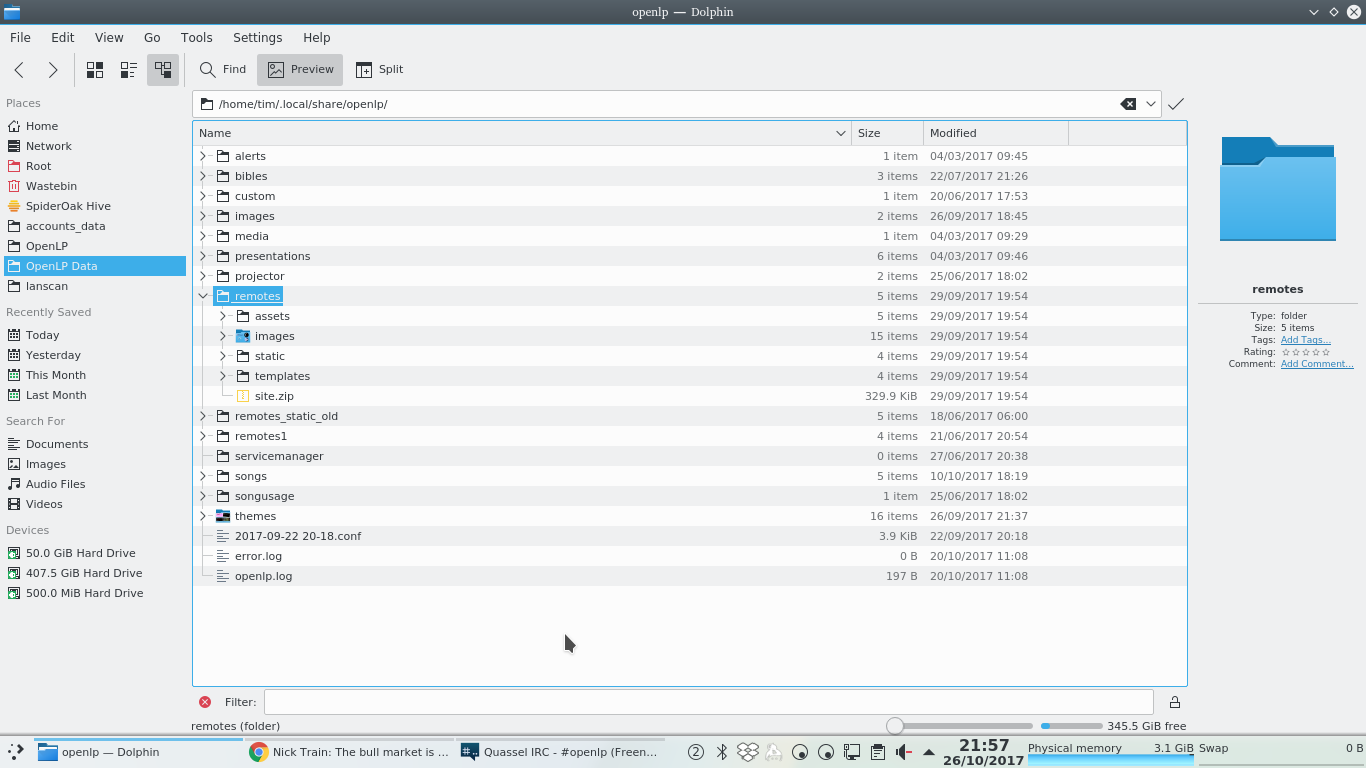1366x768 pixels.
Task: Open the Help menu
Action: [316, 37]
